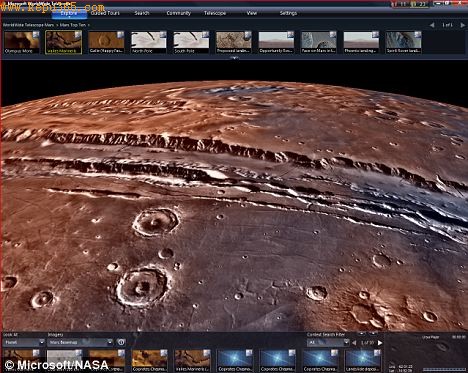Open the Guided Tours tab
The width and height of the screenshot is (468, 373).
pyautogui.click(x=105, y=13)
